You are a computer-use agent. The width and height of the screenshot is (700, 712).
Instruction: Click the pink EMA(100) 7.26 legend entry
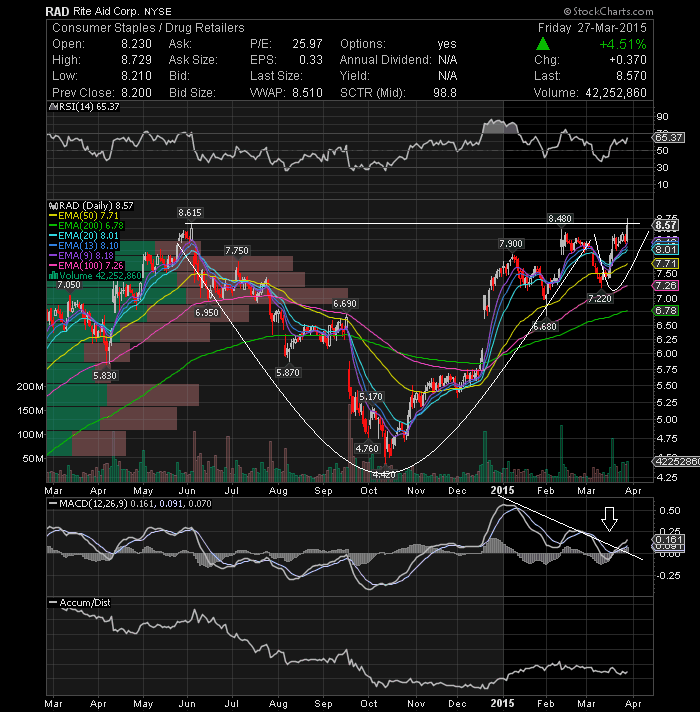[x=86, y=266]
